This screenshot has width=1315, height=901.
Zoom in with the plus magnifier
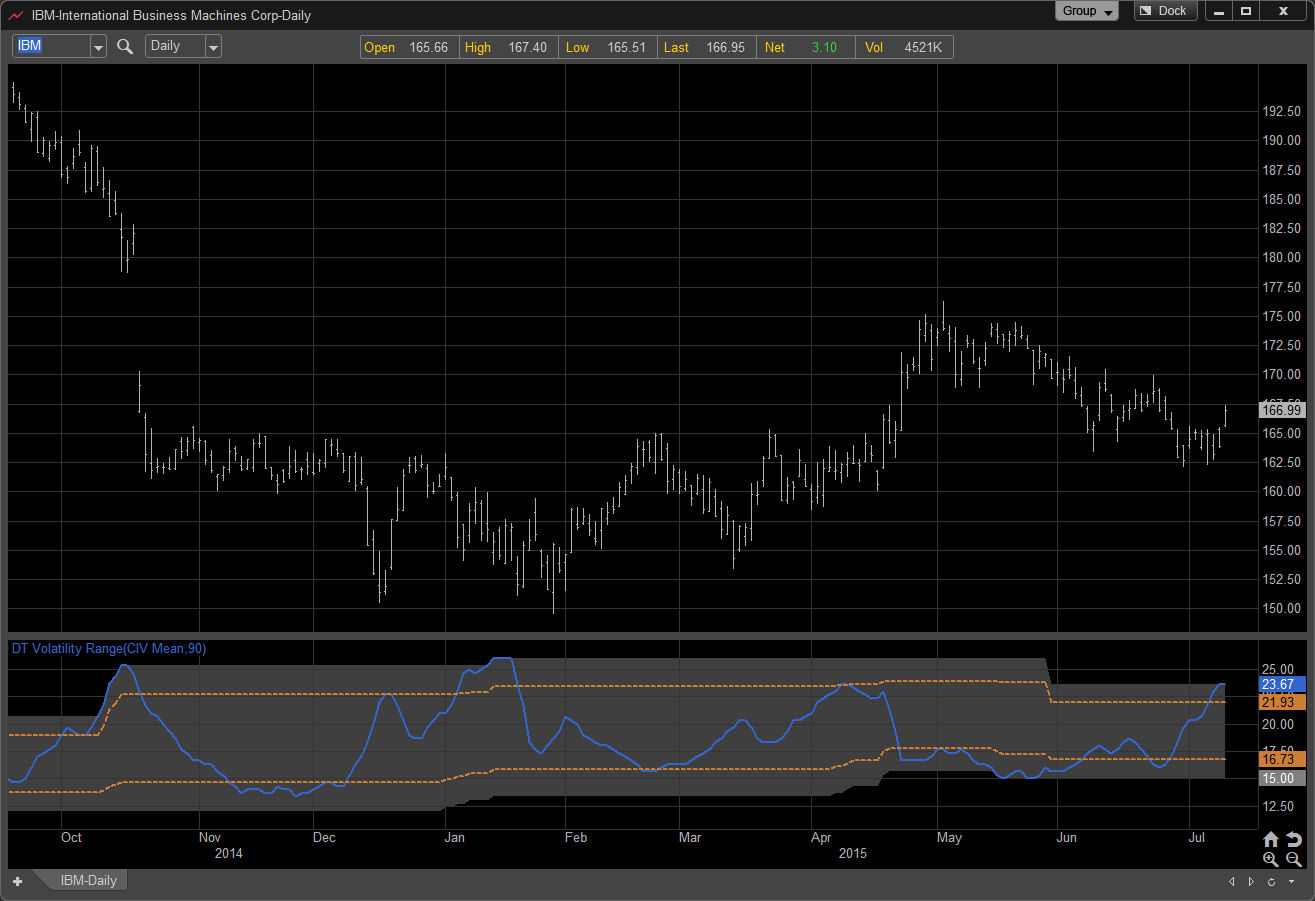(x=1271, y=859)
